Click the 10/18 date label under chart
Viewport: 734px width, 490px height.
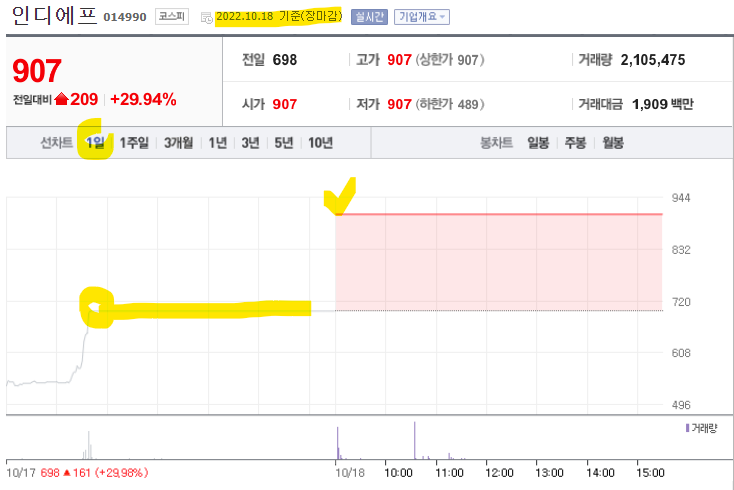[x=350, y=473]
